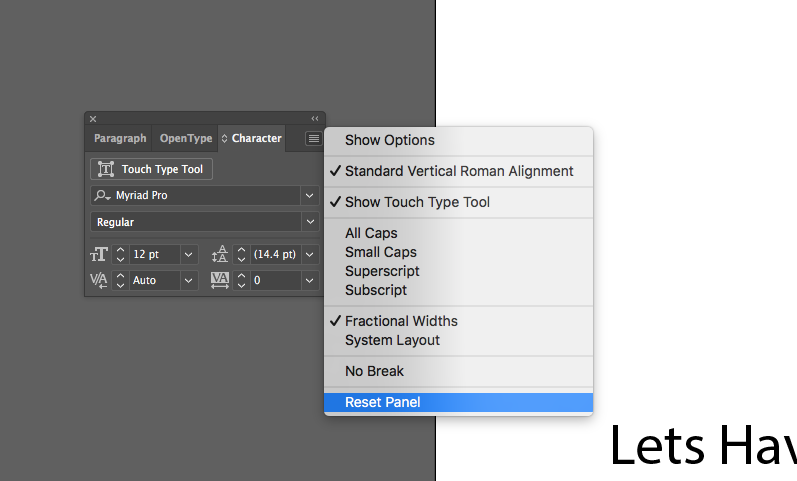
Task: Expand the Myriad Pro font family dropdown
Action: (x=310, y=195)
